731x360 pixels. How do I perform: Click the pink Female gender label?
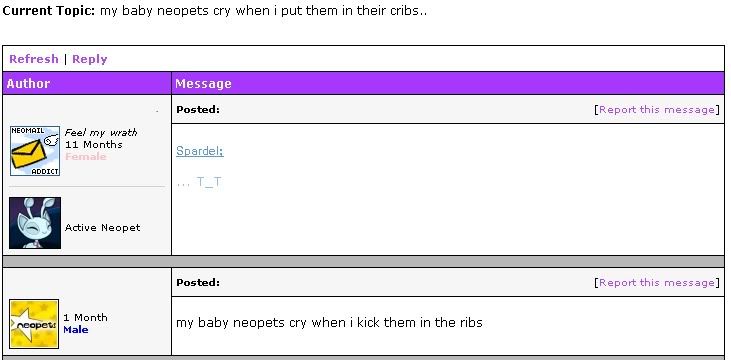pyautogui.click(x=86, y=157)
